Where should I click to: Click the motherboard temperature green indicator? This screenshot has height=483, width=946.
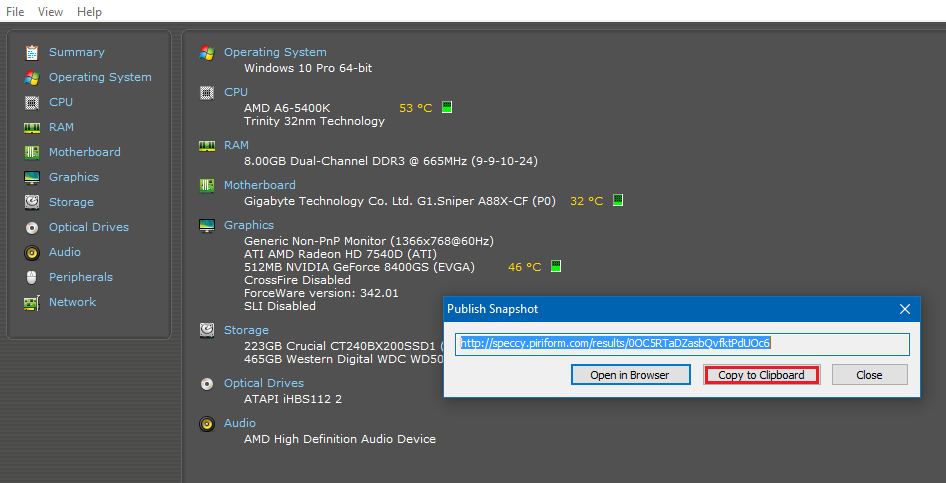[617, 200]
